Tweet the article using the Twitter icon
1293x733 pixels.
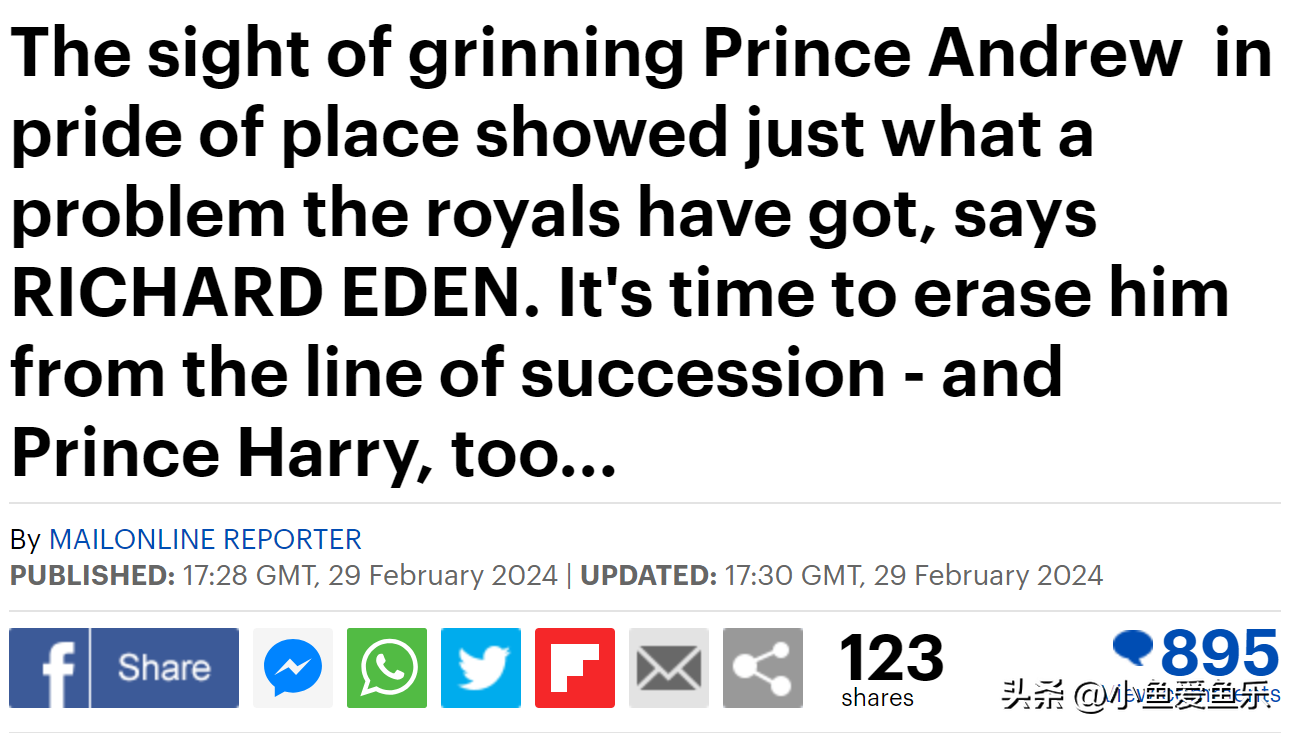[x=481, y=668]
